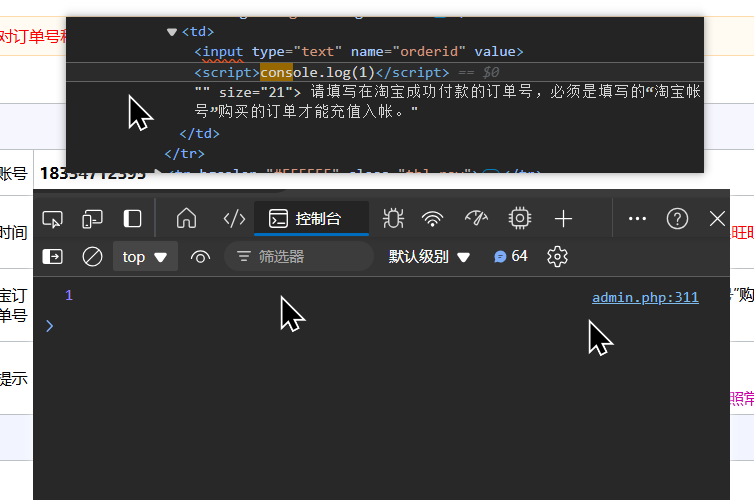Open the DevTools three-dot customize menu
This screenshot has width=754, height=503.
click(637, 219)
